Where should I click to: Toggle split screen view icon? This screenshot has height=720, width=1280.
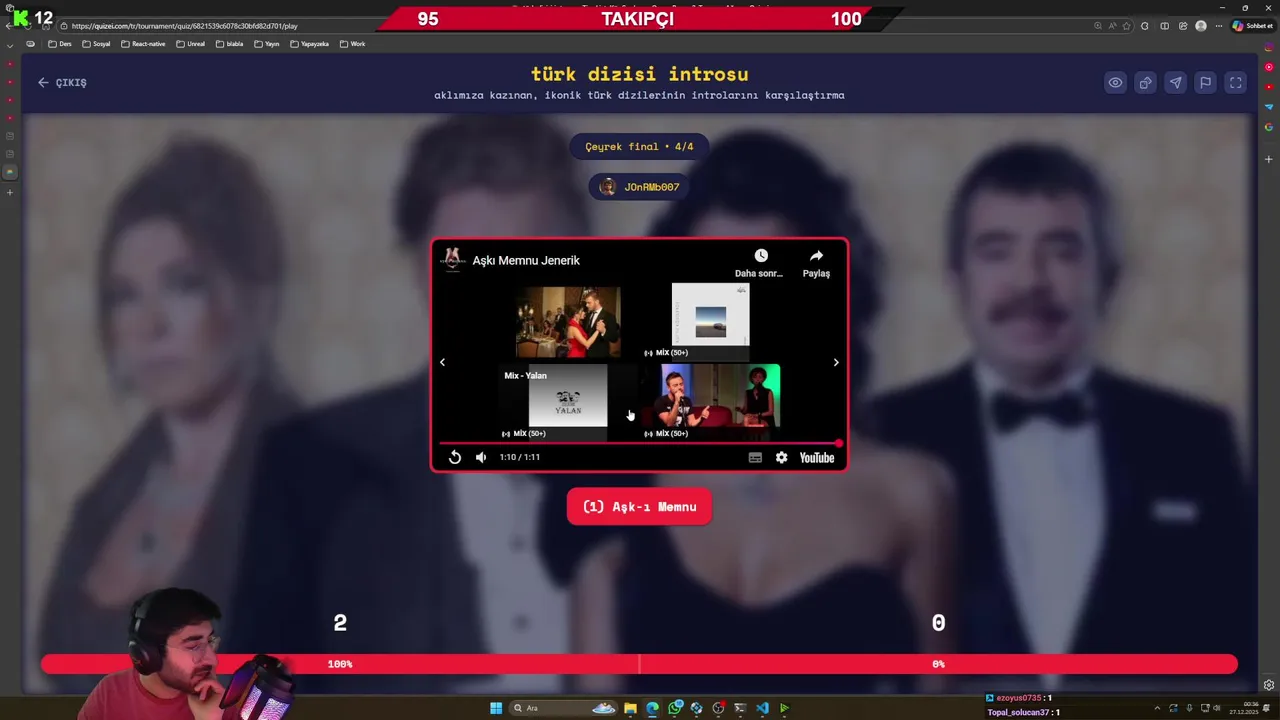pos(1164,26)
